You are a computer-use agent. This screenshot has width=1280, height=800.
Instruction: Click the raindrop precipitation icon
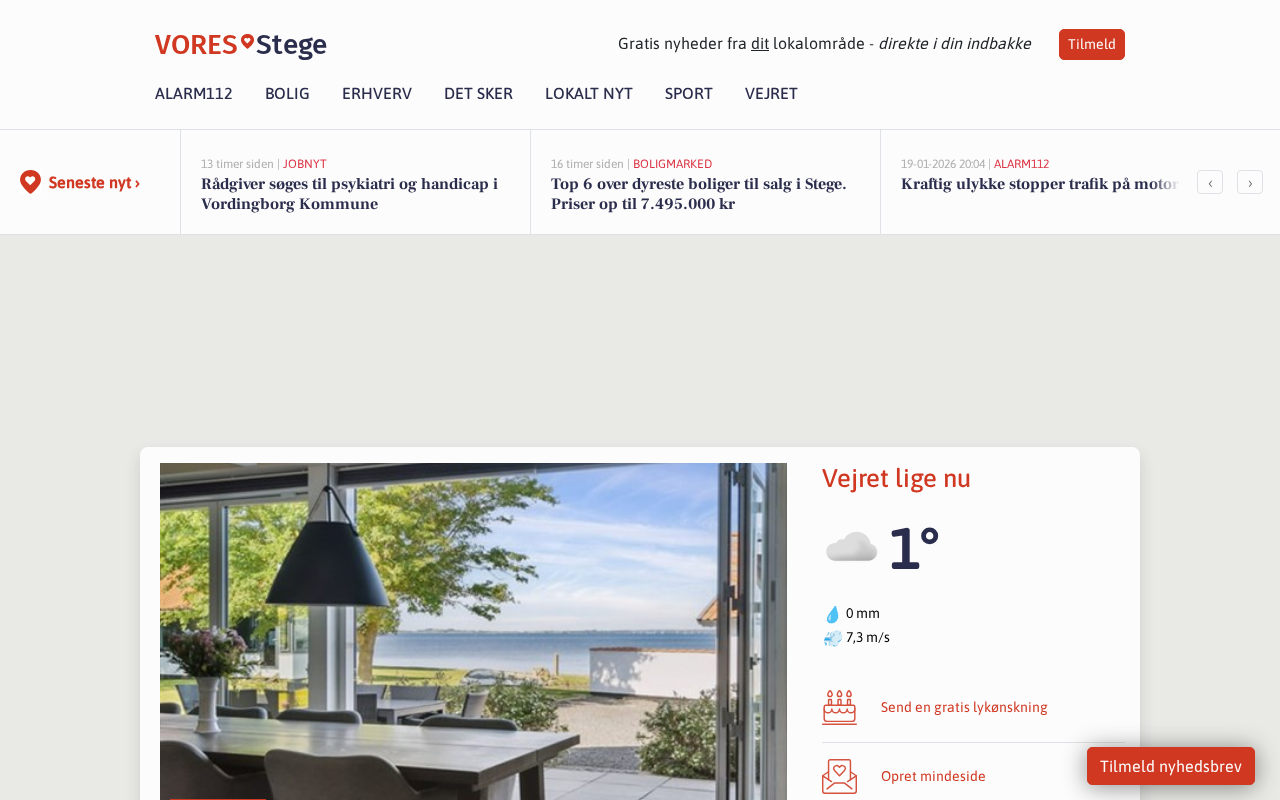[x=832, y=614]
